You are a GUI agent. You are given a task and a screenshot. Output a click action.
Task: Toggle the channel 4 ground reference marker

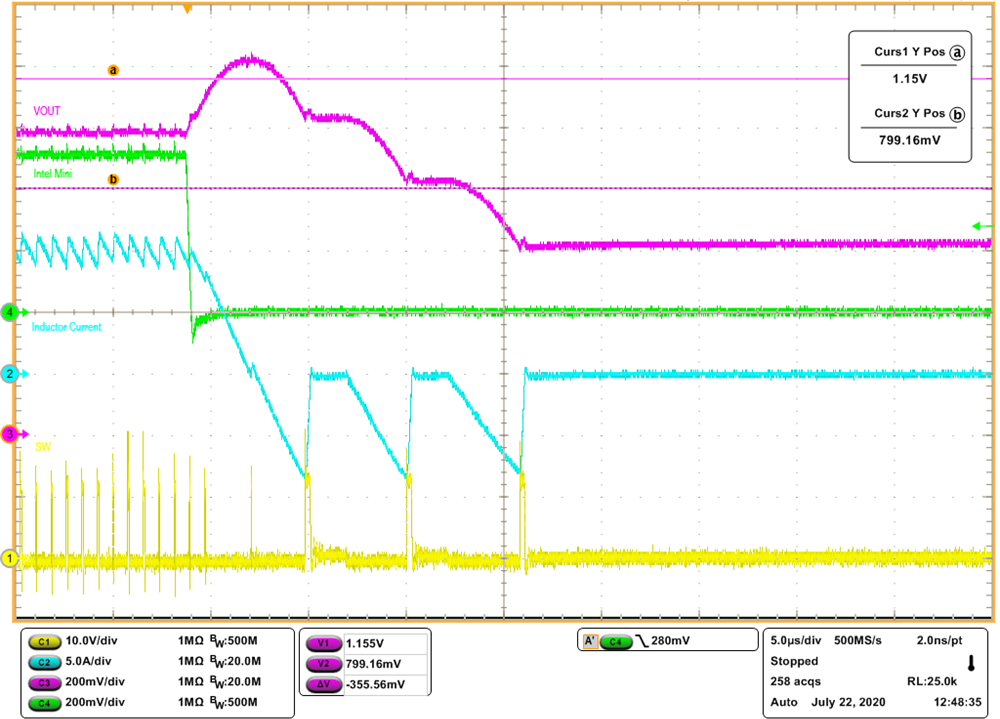click(12, 310)
